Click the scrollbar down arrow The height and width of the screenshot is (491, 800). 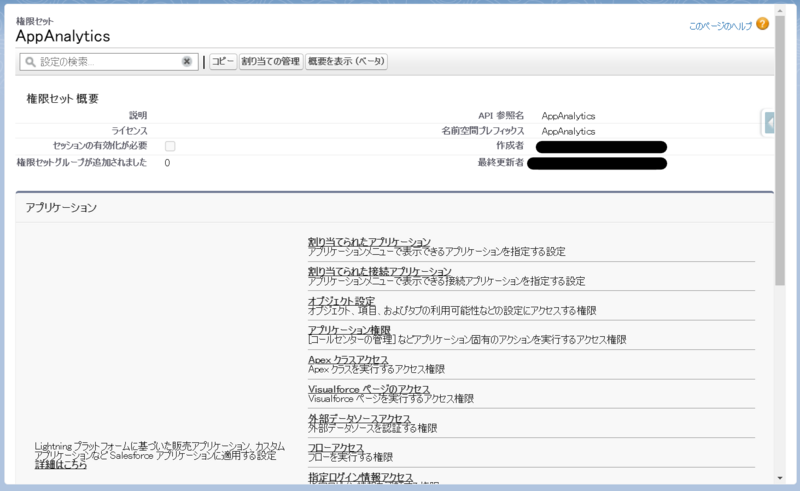click(x=780, y=478)
